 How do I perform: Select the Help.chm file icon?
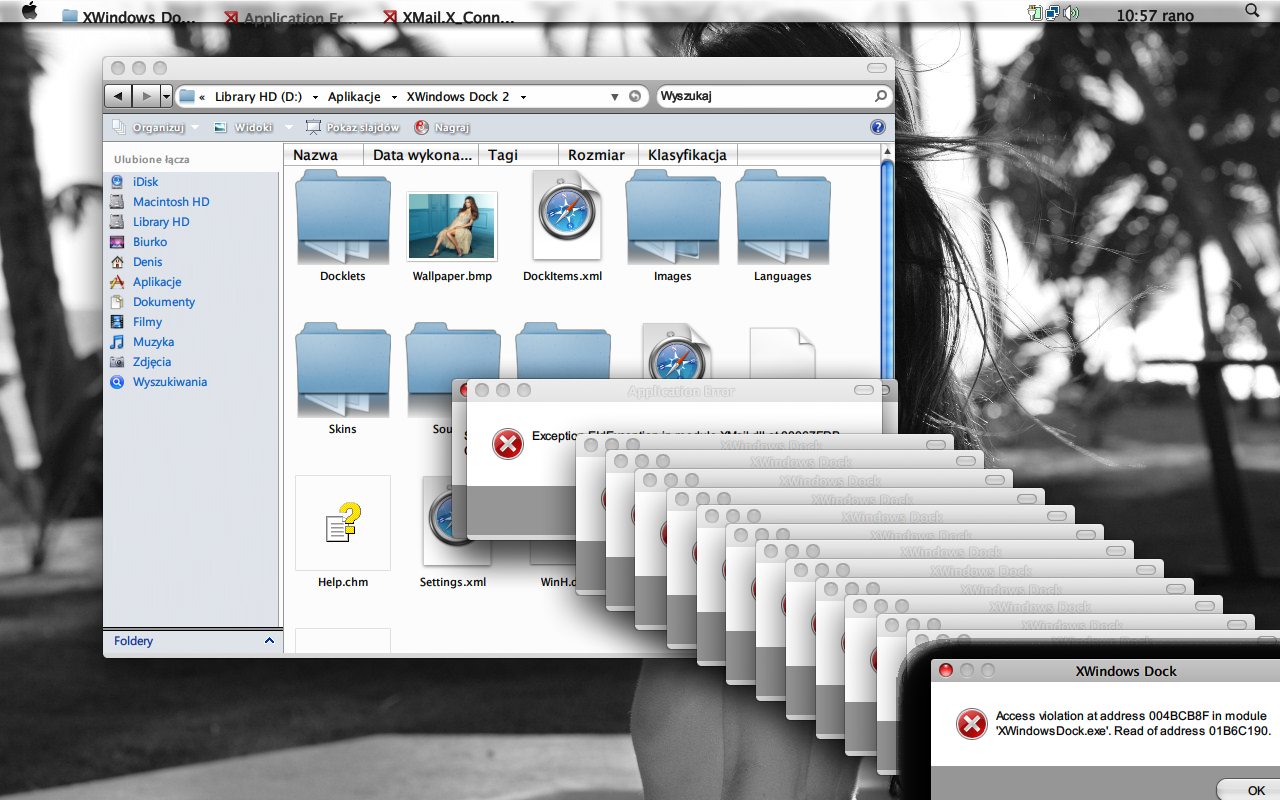pyautogui.click(x=343, y=523)
